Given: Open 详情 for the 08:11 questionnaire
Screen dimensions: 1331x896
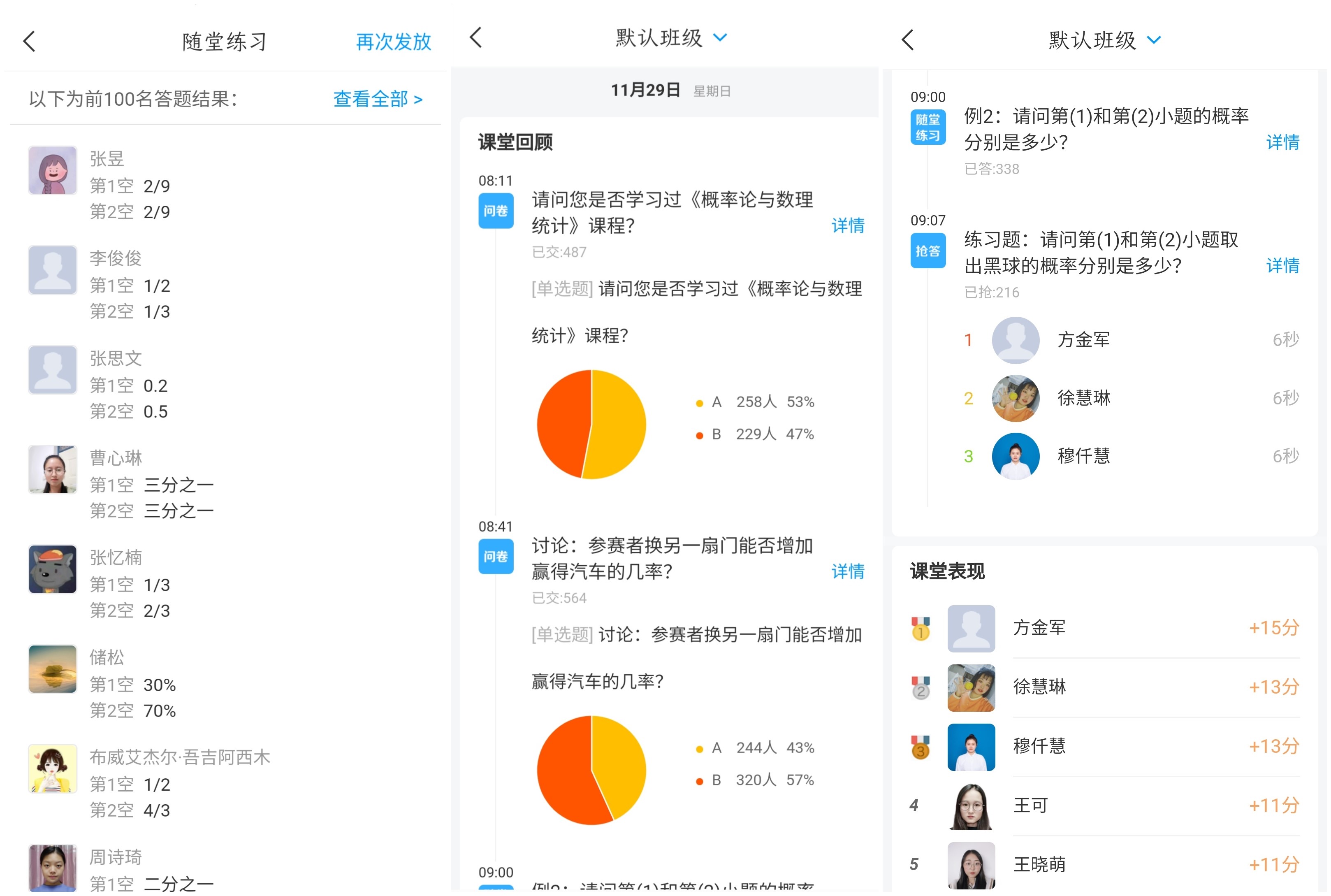Looking at the screenshot, I should click(x=848, y=226).
